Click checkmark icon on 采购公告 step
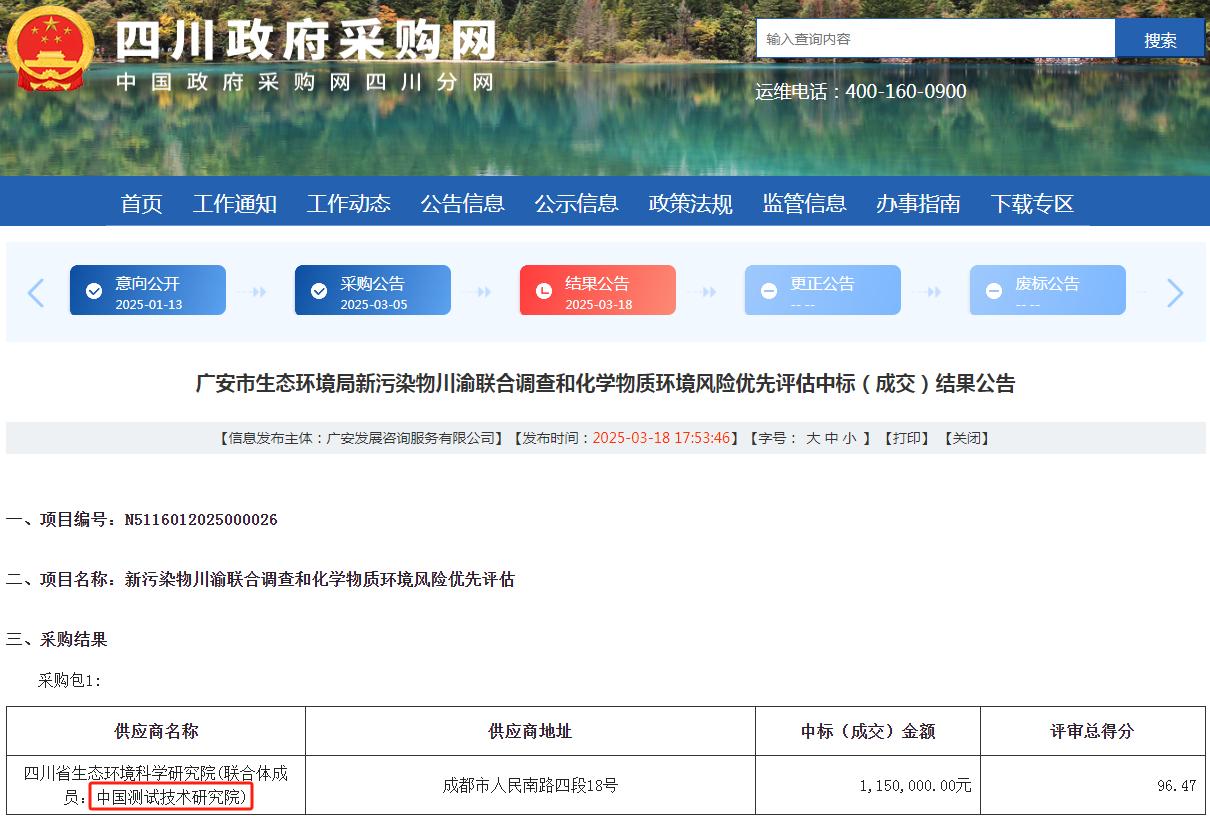The height and width of the screenshot is (821, 1210). [x=319, y=291]
